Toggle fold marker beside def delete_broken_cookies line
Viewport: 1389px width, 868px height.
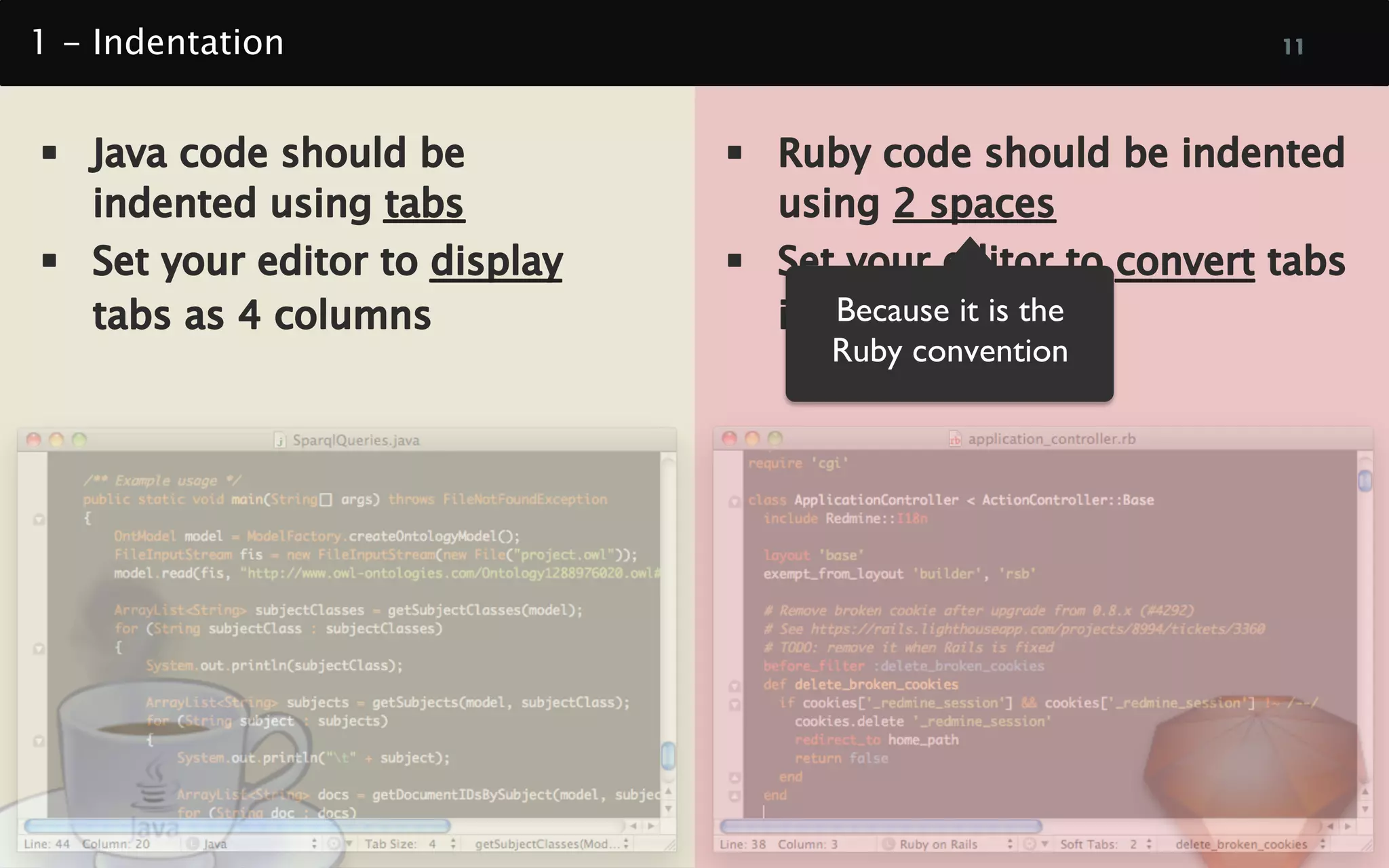(734, 686)
